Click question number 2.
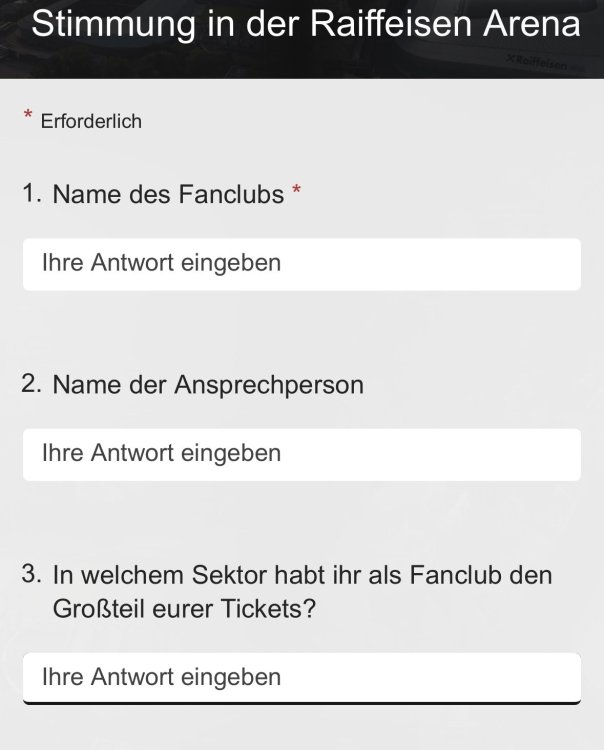604x750 pixels. 32,384
